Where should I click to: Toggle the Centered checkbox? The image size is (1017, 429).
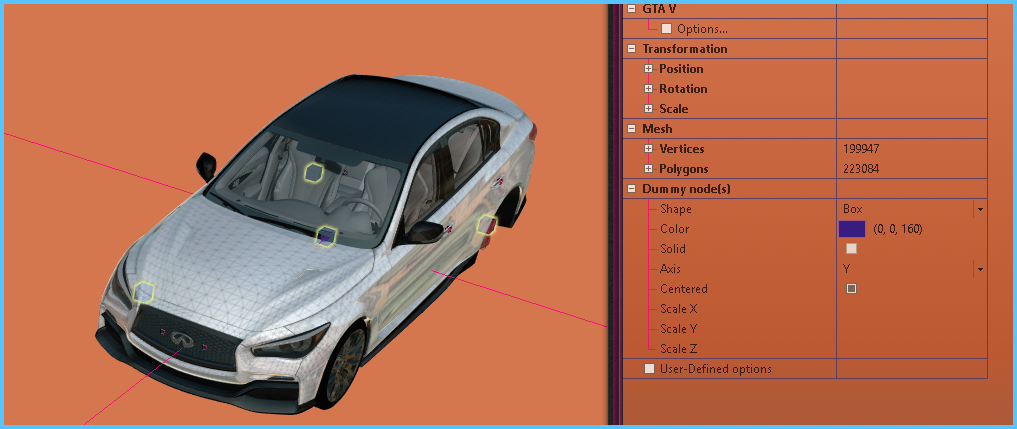(x=852, y=289)
